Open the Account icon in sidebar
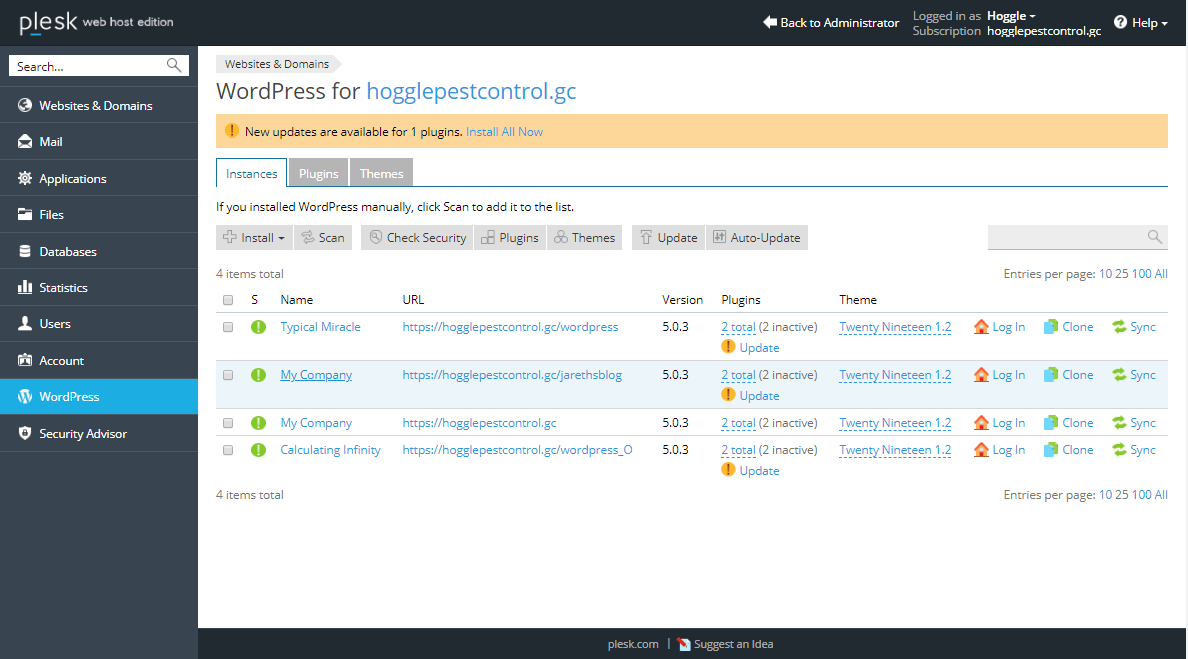This screenshot has height=659, width=1188. pyautogui.click(x=25, y=360)
